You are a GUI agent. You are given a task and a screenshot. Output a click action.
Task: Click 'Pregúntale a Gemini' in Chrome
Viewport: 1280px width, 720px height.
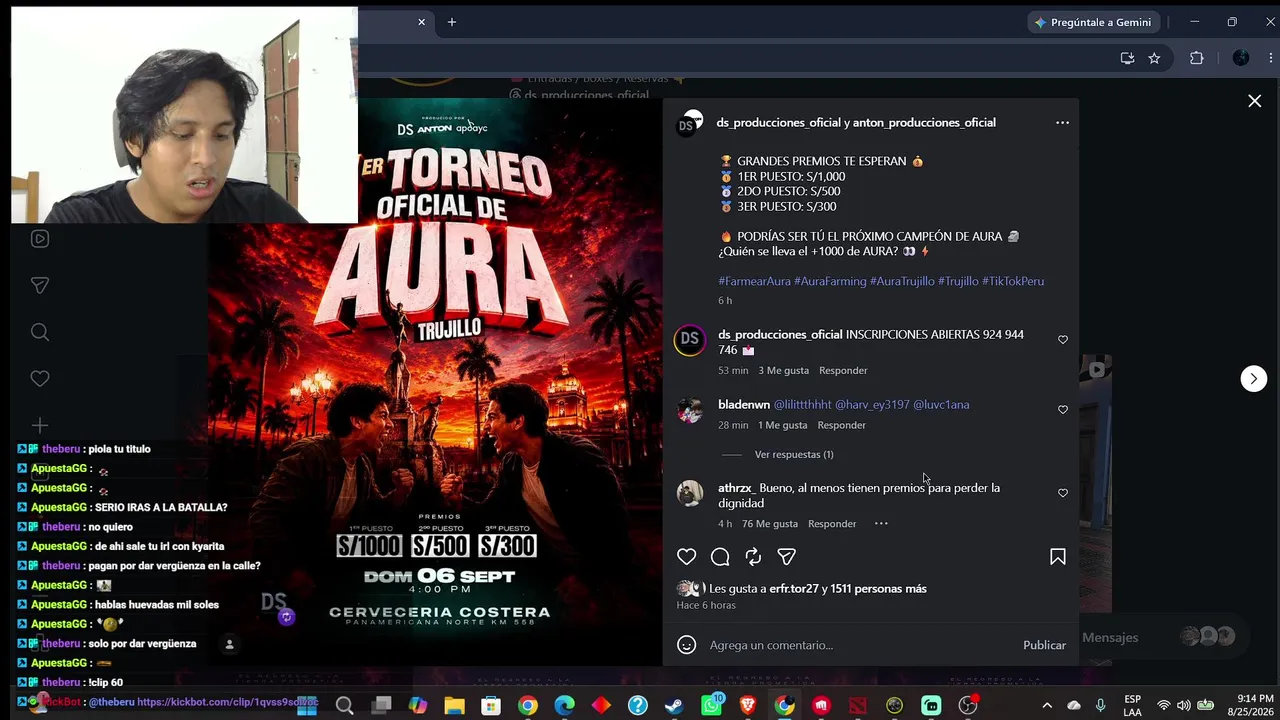coord(1093,22)
